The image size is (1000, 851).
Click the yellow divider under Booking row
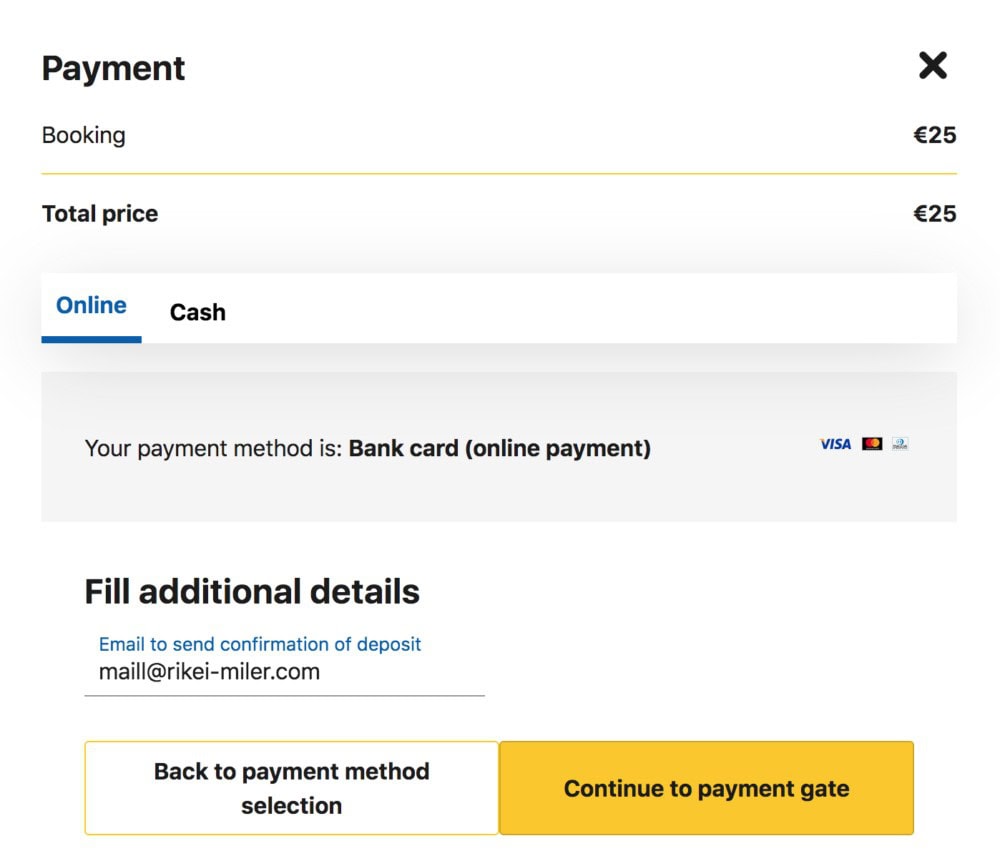499,174
